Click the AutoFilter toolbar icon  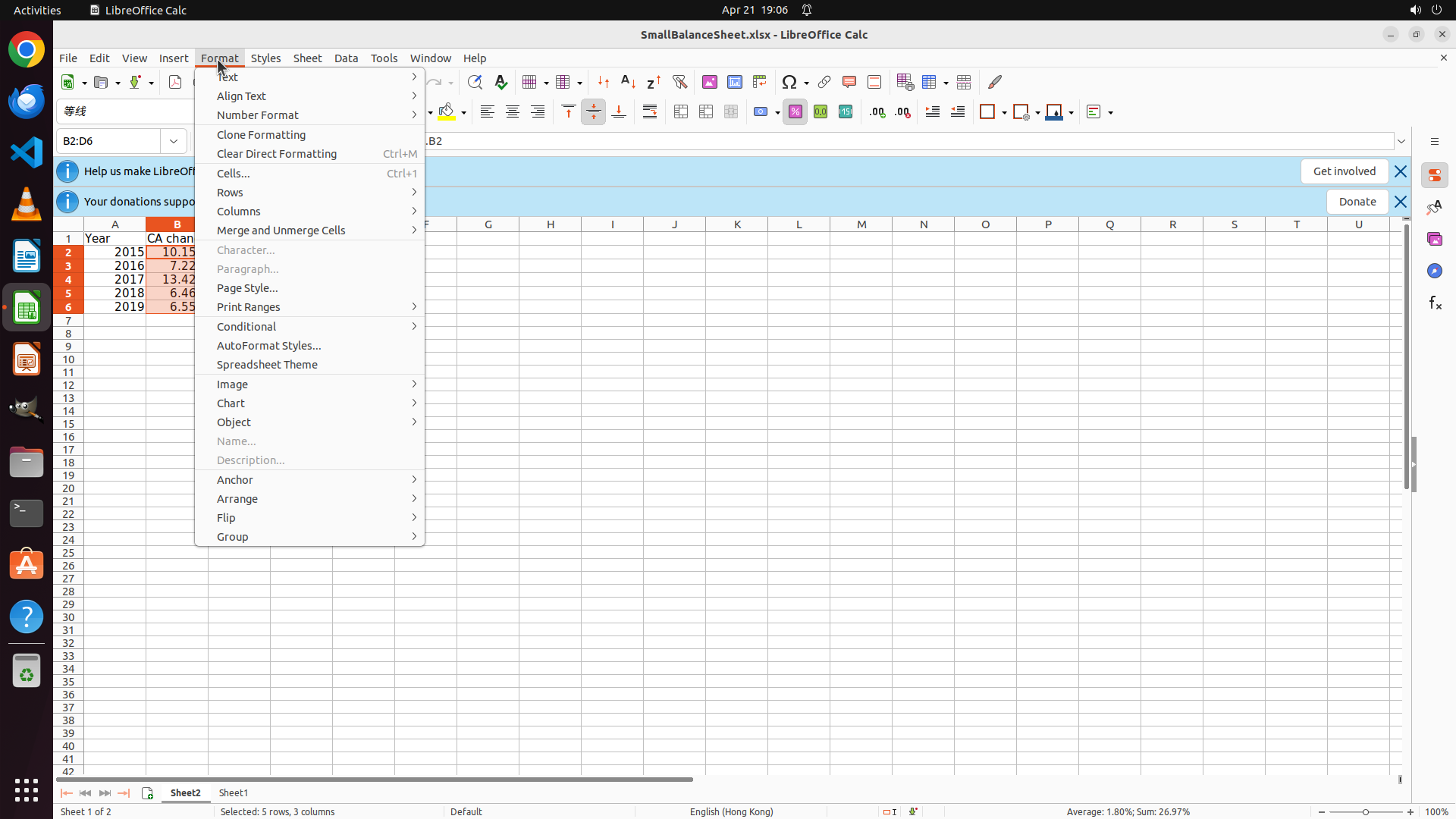(679, 82)
